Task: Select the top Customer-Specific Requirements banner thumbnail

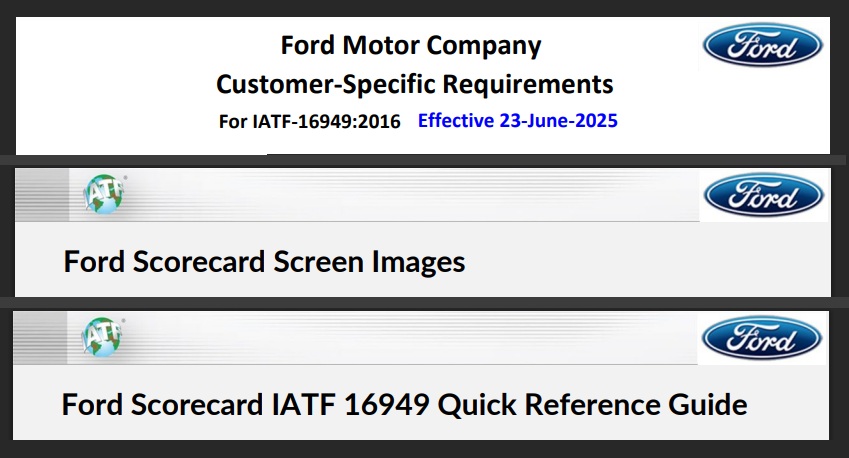Action: point(423,86)
